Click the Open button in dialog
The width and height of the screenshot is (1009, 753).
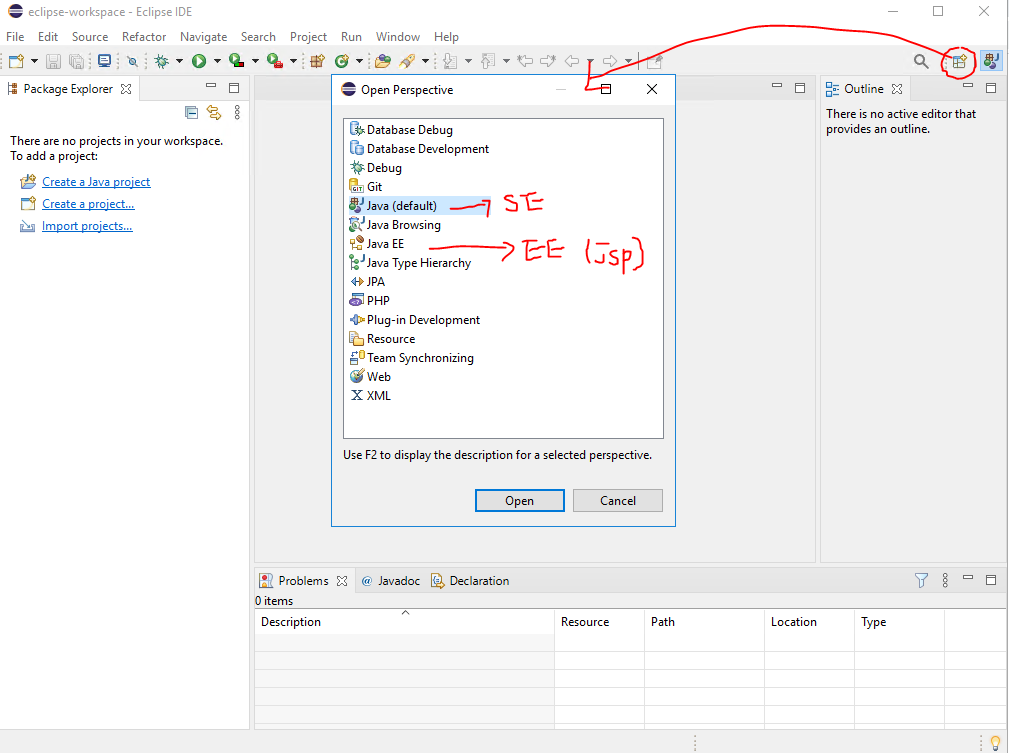tap(519, 501)
